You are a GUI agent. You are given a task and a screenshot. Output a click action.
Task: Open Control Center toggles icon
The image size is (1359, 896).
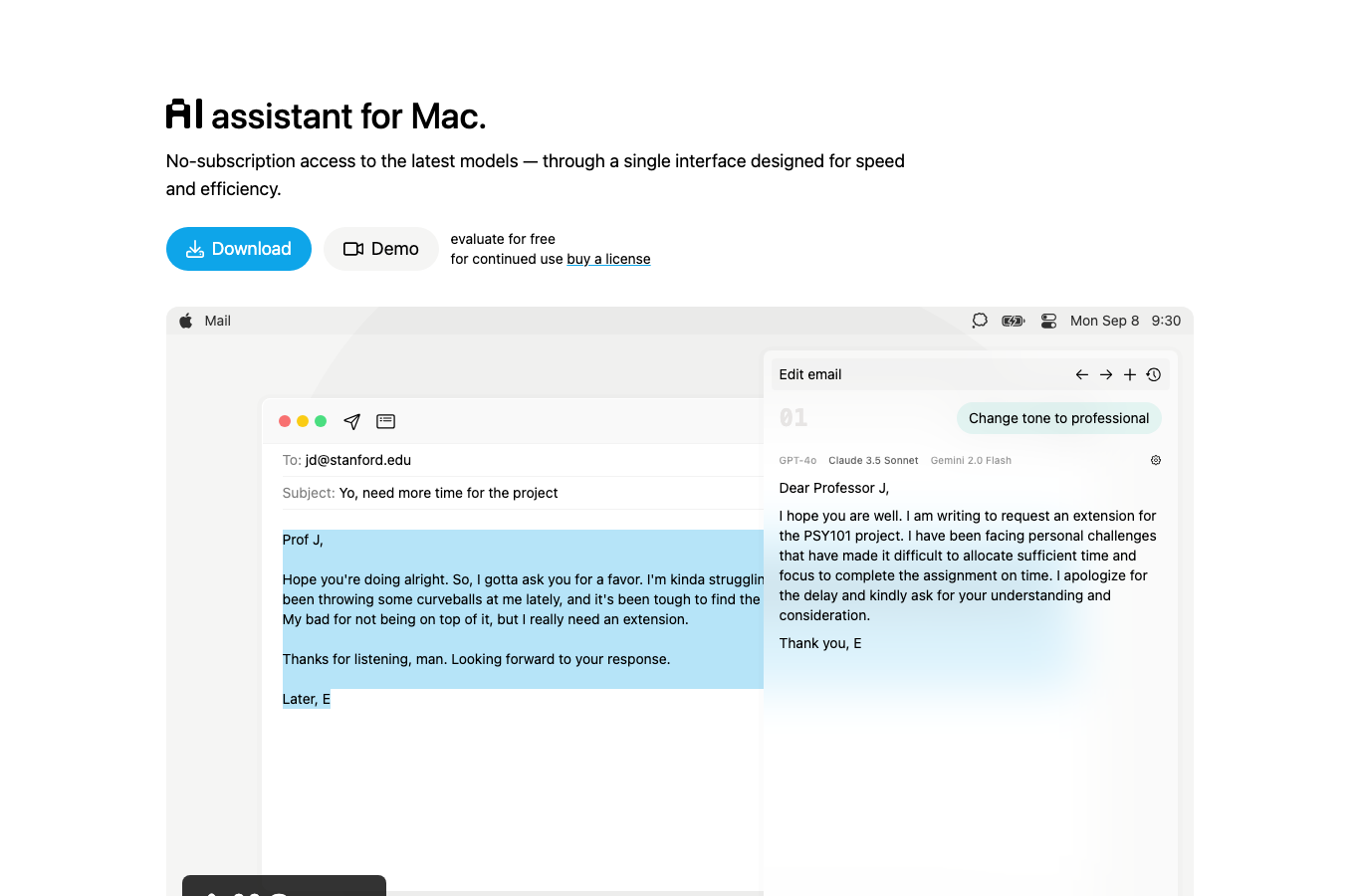tap(1048, 321)
